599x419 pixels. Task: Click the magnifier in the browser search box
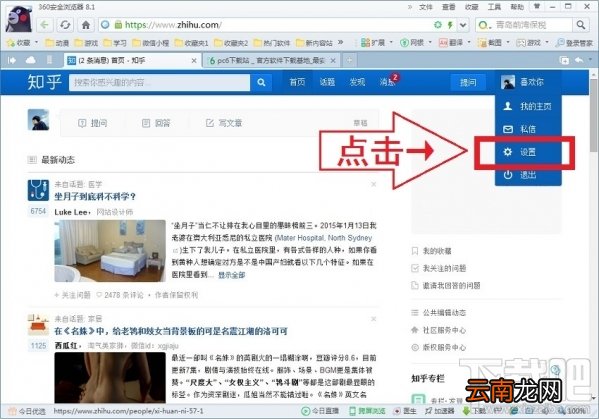tap(581, 25)
